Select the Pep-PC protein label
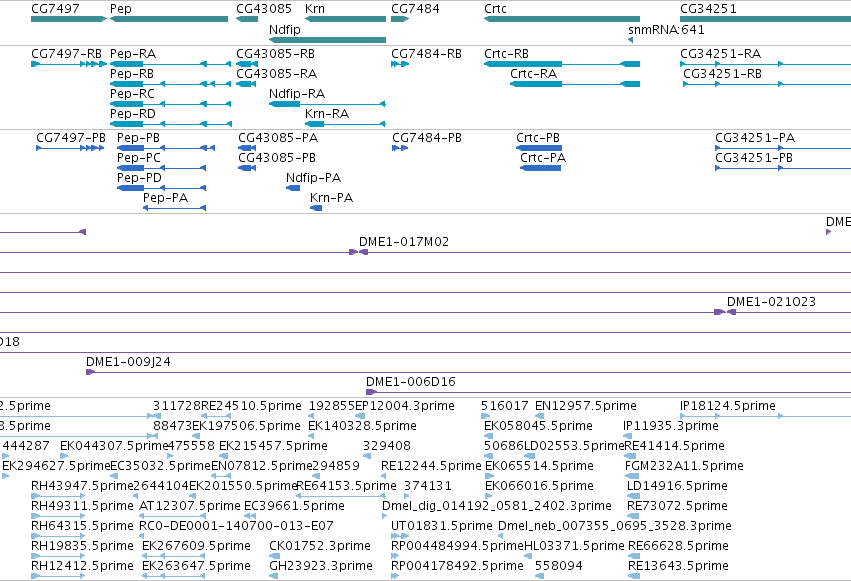Image resolution: width=851 pixels, height=581 pixels. [139, 158]
